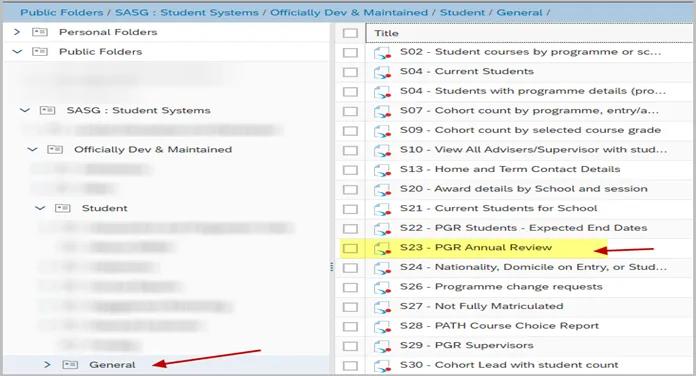Go to Student in the breadcrumb path
Viewport: 696px width, 376px height.
[462, 12]
